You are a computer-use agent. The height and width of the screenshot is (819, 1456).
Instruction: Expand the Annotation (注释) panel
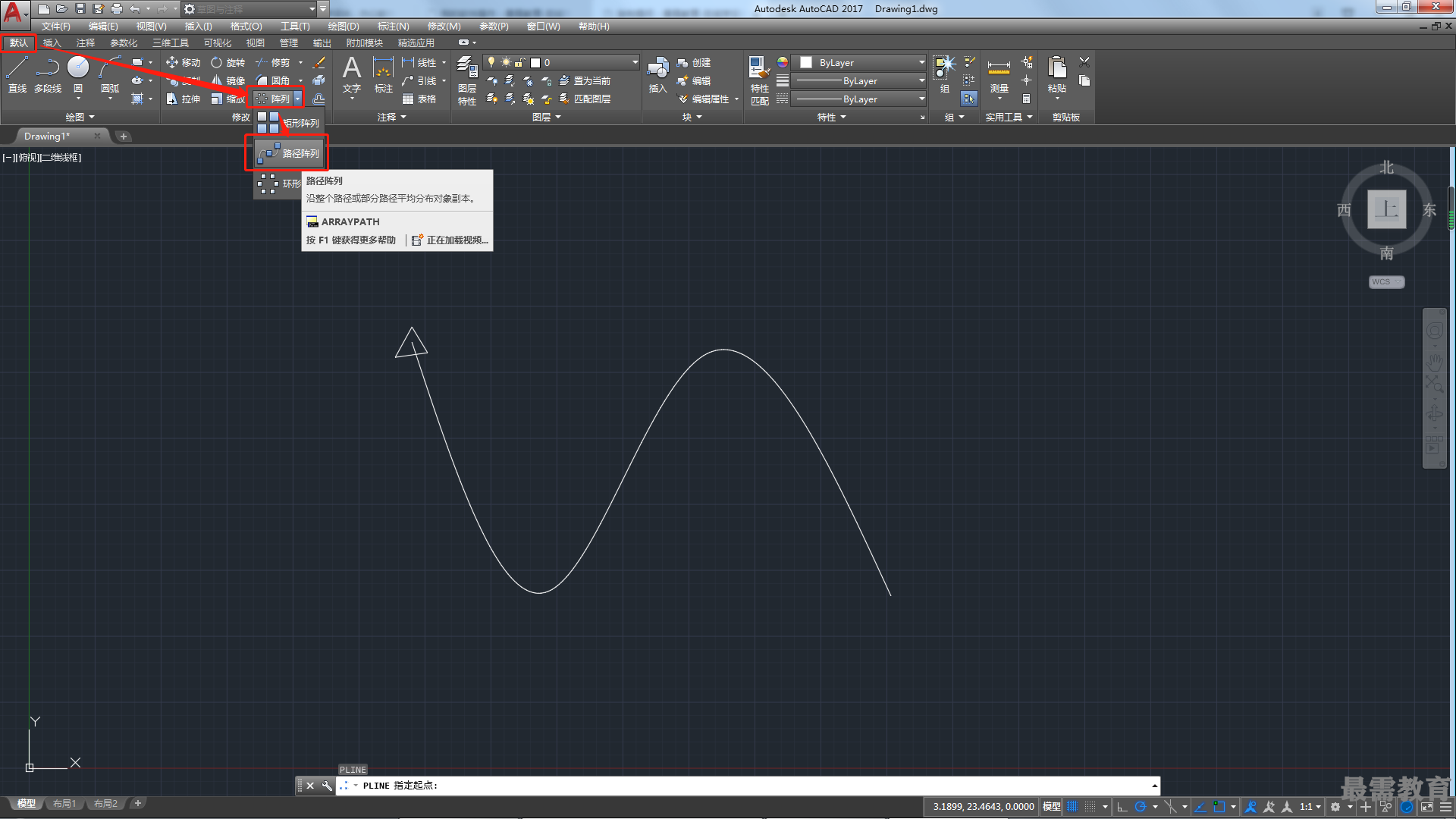point(392,117)
